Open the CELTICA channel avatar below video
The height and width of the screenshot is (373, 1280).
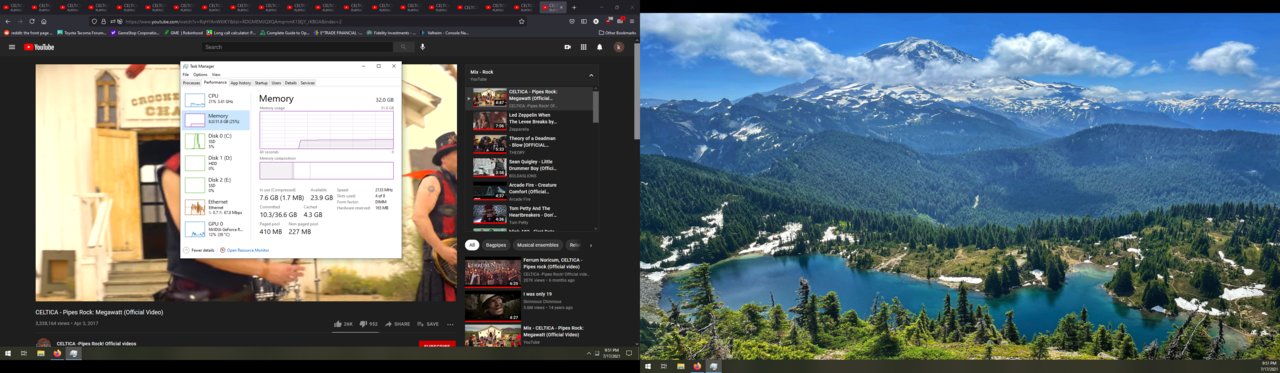pyautogui.click(x=44, y=344)
